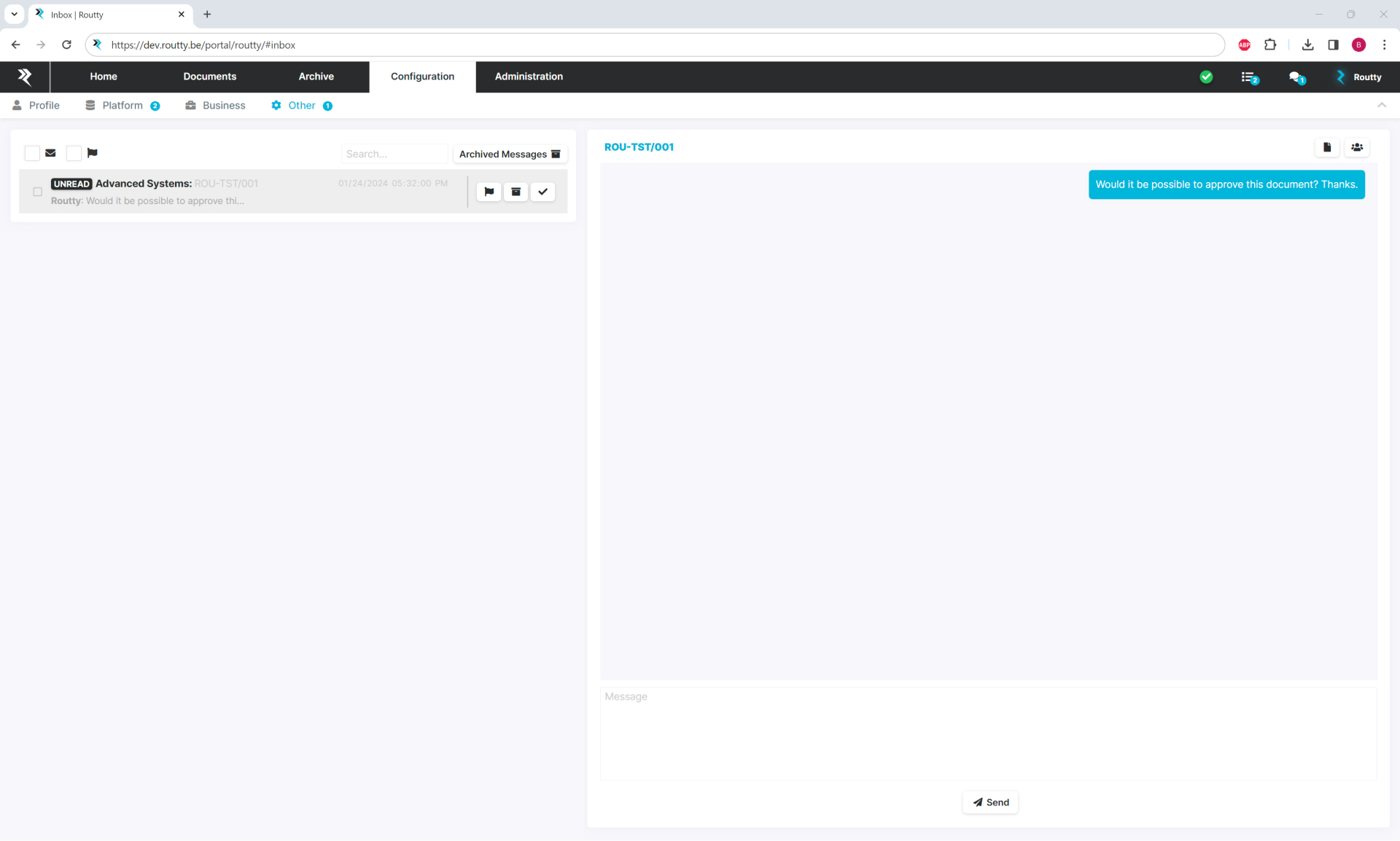Click the Routty logo in navbar
The width and height of the screenshot is (1400, 841).
[x=25, y=77]
